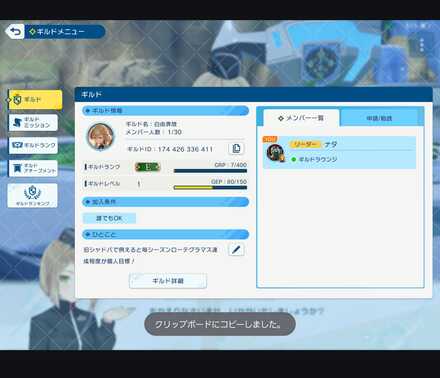Select the ギルド sidebar menu item
Image resolution: width=440 pixels, height=378 pixels.
click(x=35, y=99)
